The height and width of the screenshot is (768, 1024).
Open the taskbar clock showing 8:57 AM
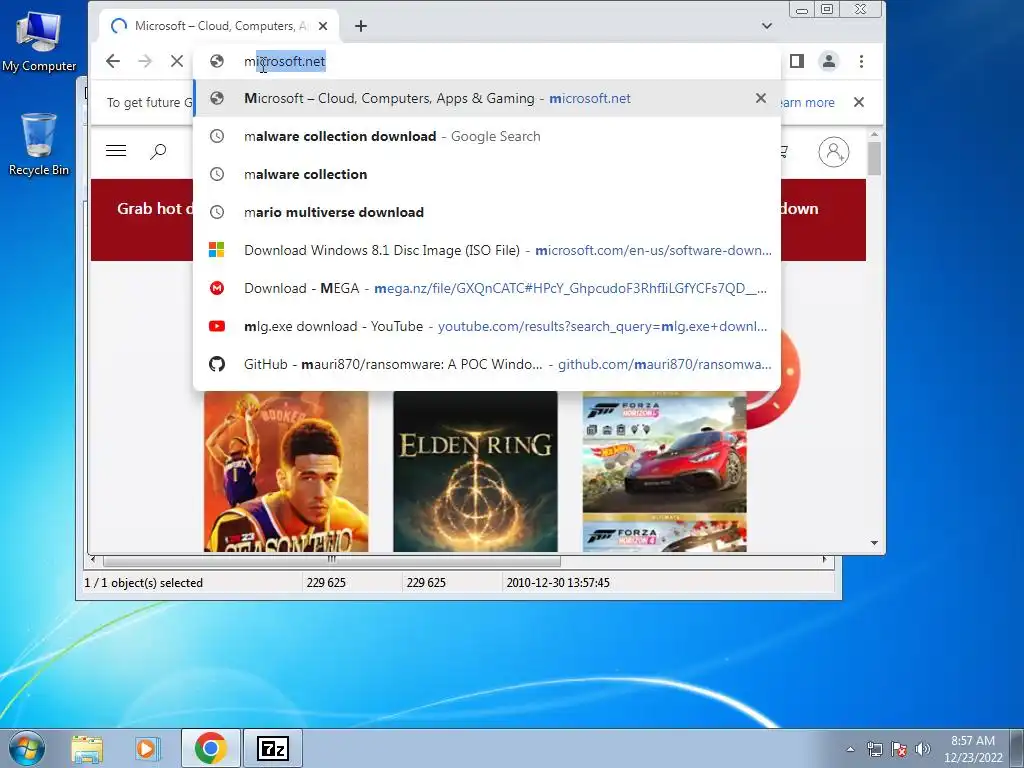click(x=972, y=749)
